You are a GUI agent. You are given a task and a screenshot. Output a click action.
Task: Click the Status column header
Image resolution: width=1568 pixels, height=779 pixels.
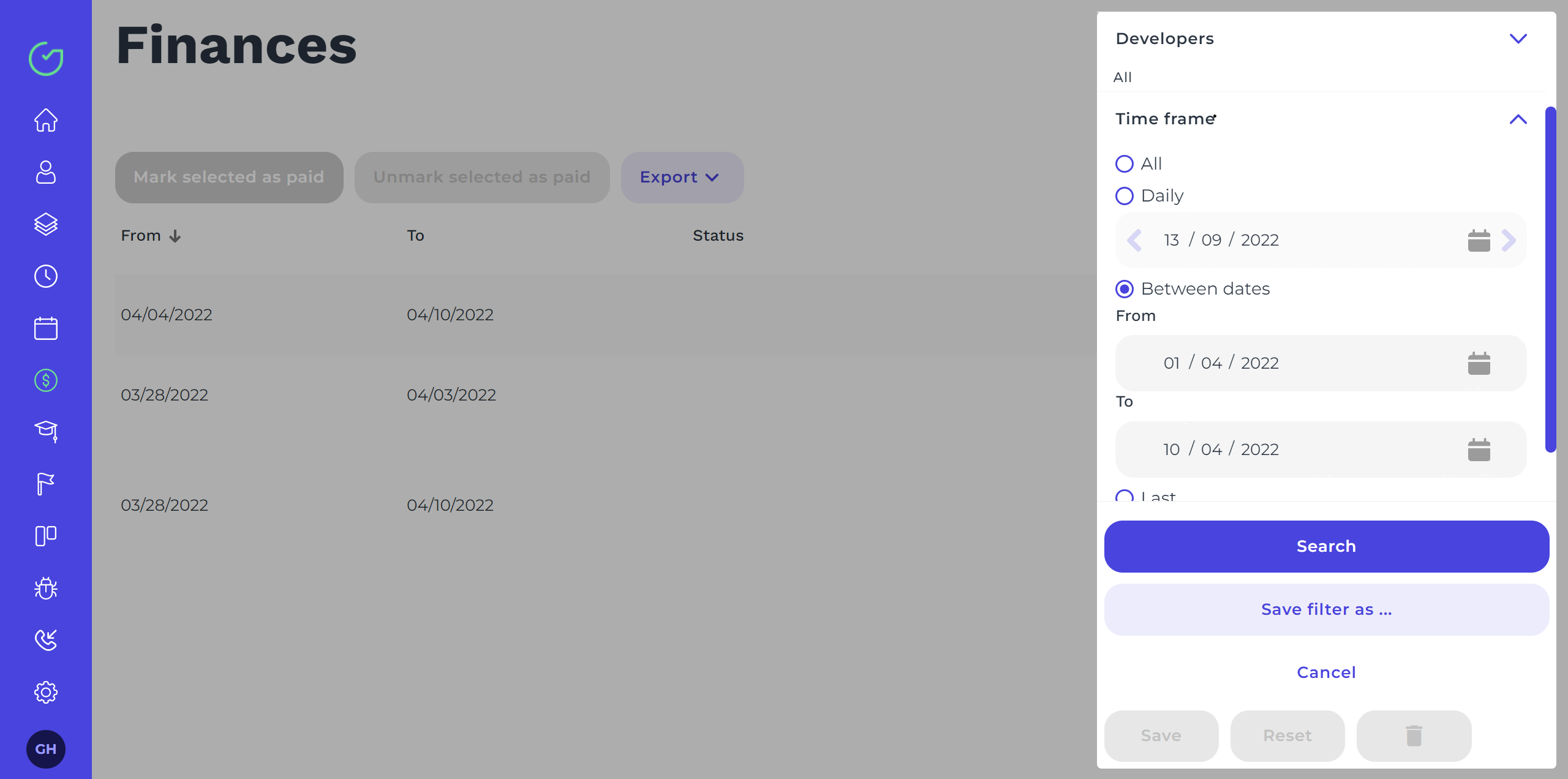(718, 236)
